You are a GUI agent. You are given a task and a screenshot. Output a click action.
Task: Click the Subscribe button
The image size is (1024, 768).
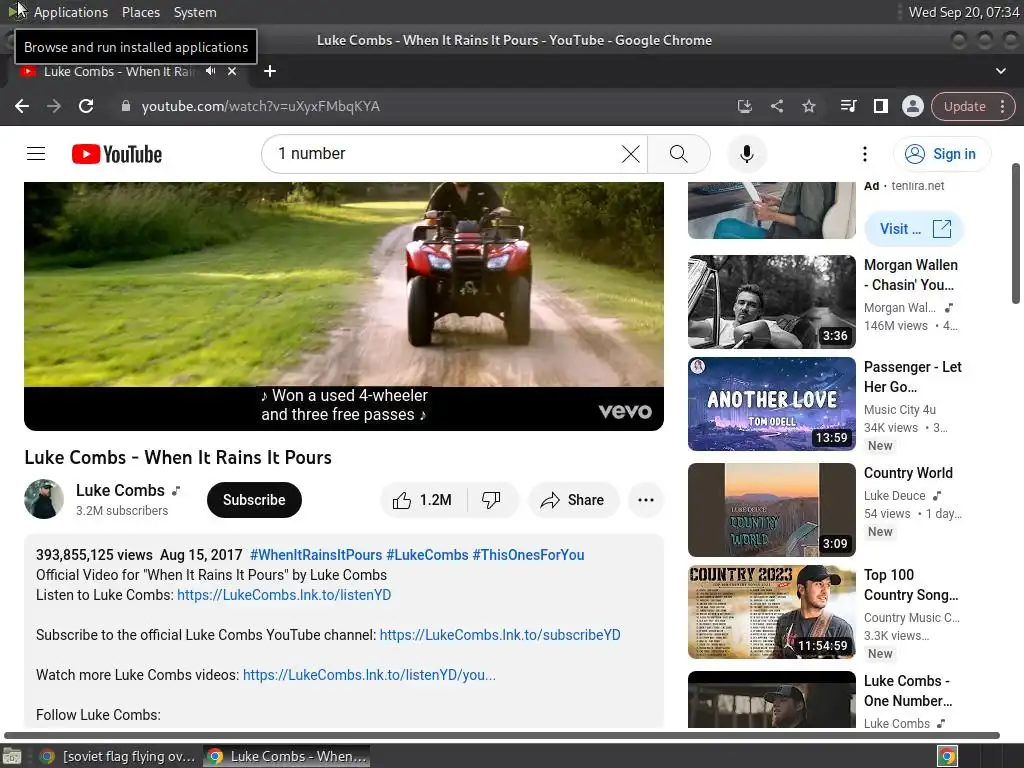(254, 500)
